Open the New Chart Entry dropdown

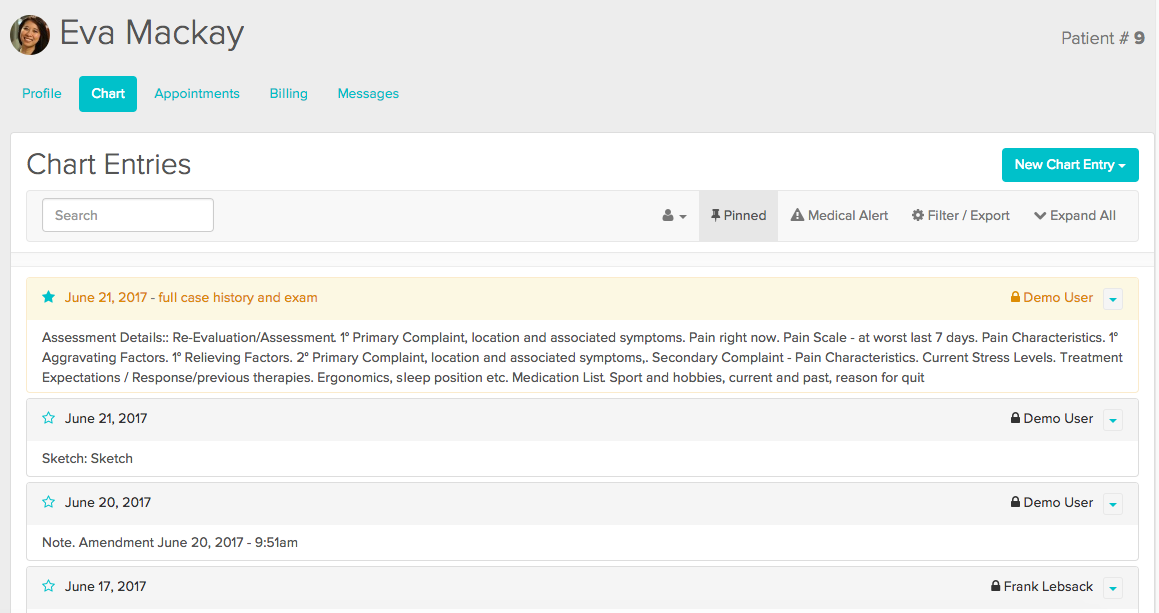pos(1070,165)
